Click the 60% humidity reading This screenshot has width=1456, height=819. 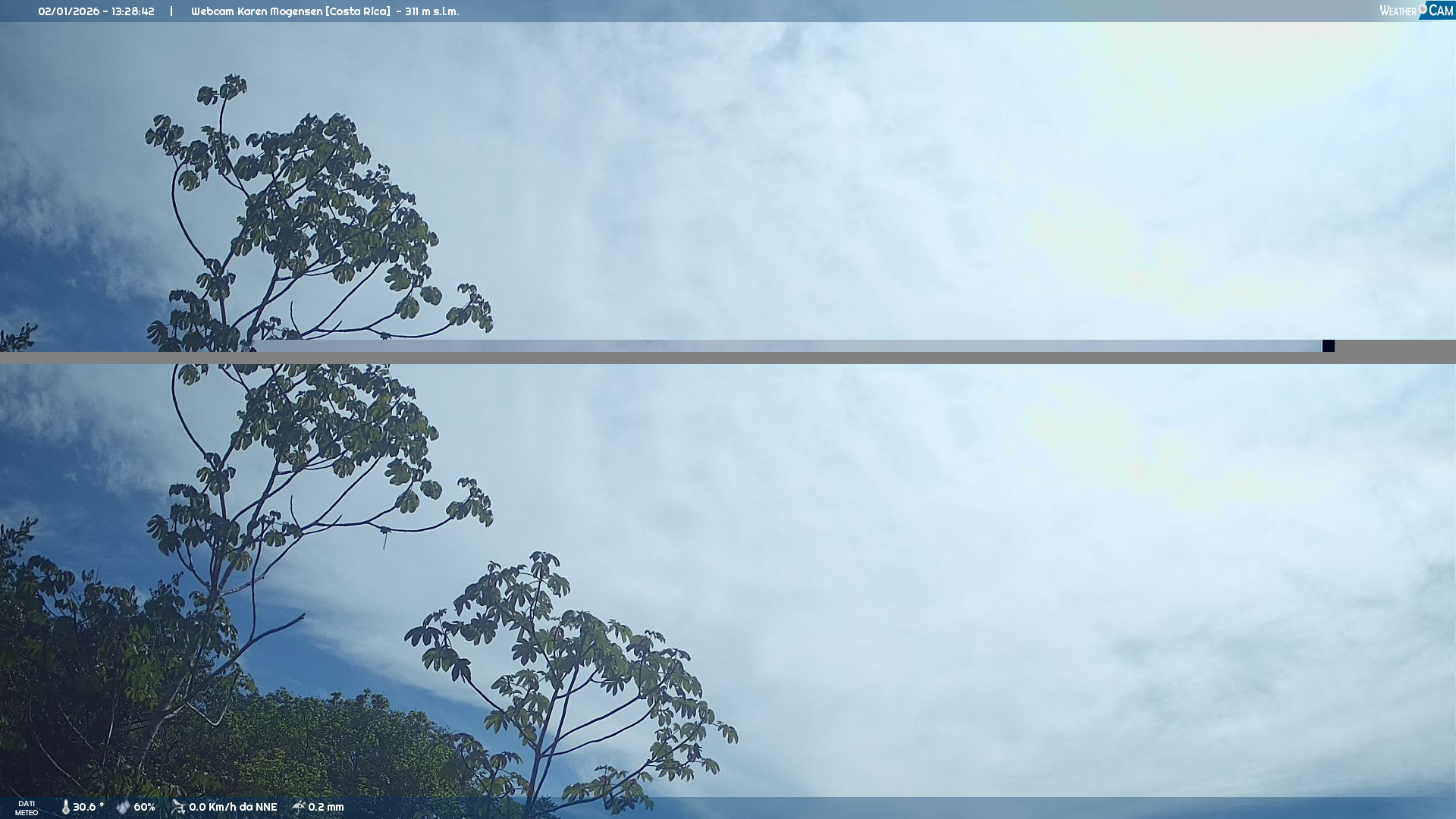tap(144, 807)
